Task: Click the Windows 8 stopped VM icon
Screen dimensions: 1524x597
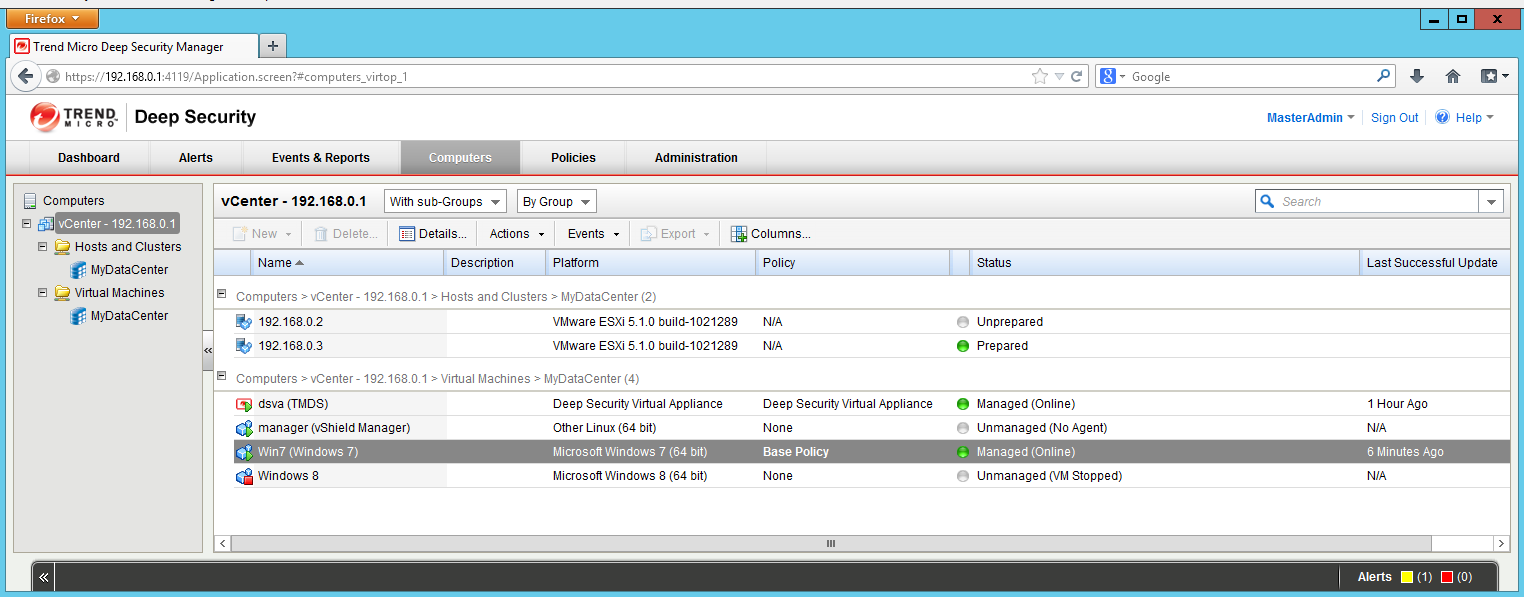Action: pyautogui.click(x=244, y=476)
